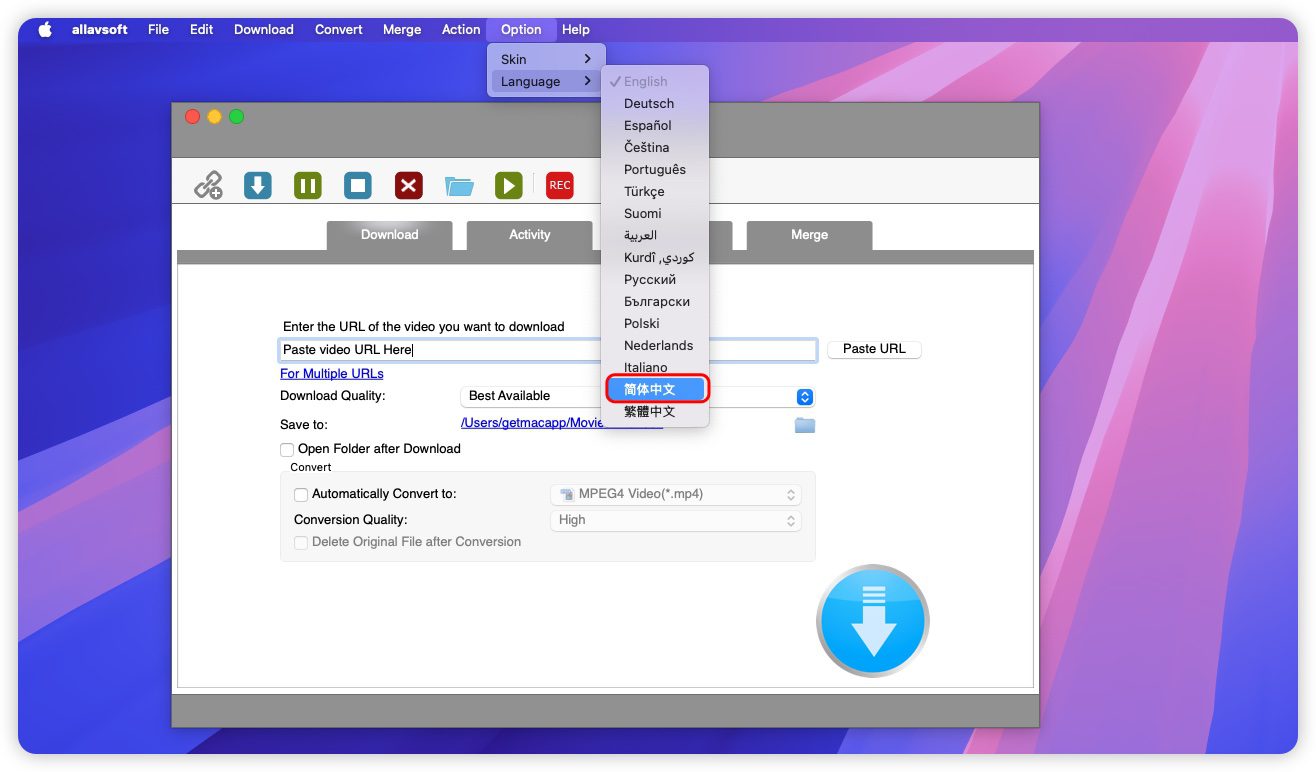This screenshot has width=1316, height=772.
Task: Click the allavsoft app menu
Action: [100, 30]
